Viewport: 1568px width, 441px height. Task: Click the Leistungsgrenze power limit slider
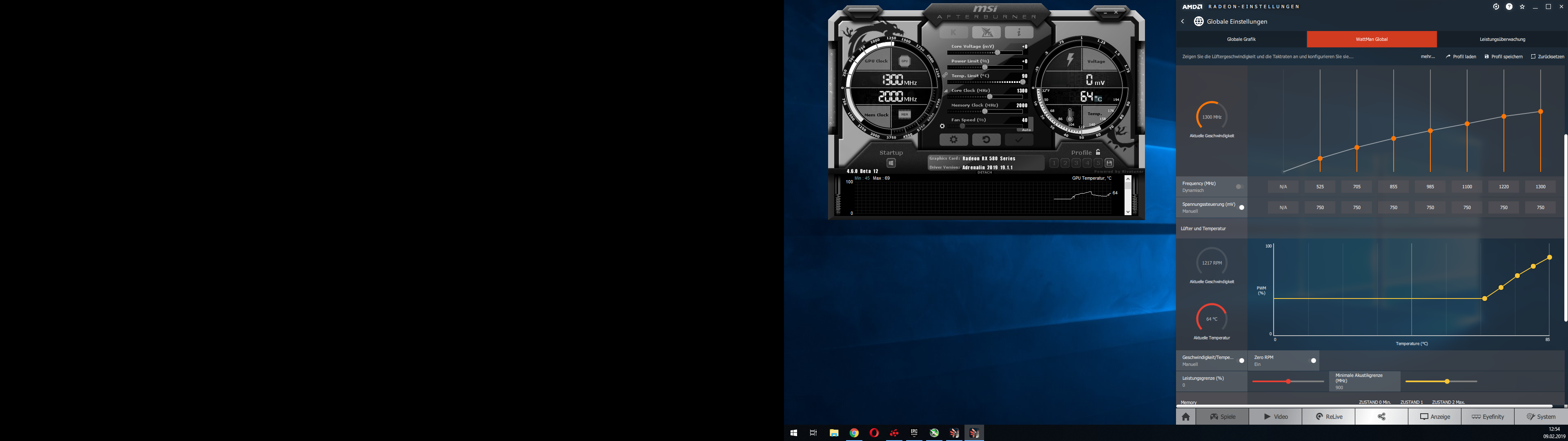(x=1288, y=381)
